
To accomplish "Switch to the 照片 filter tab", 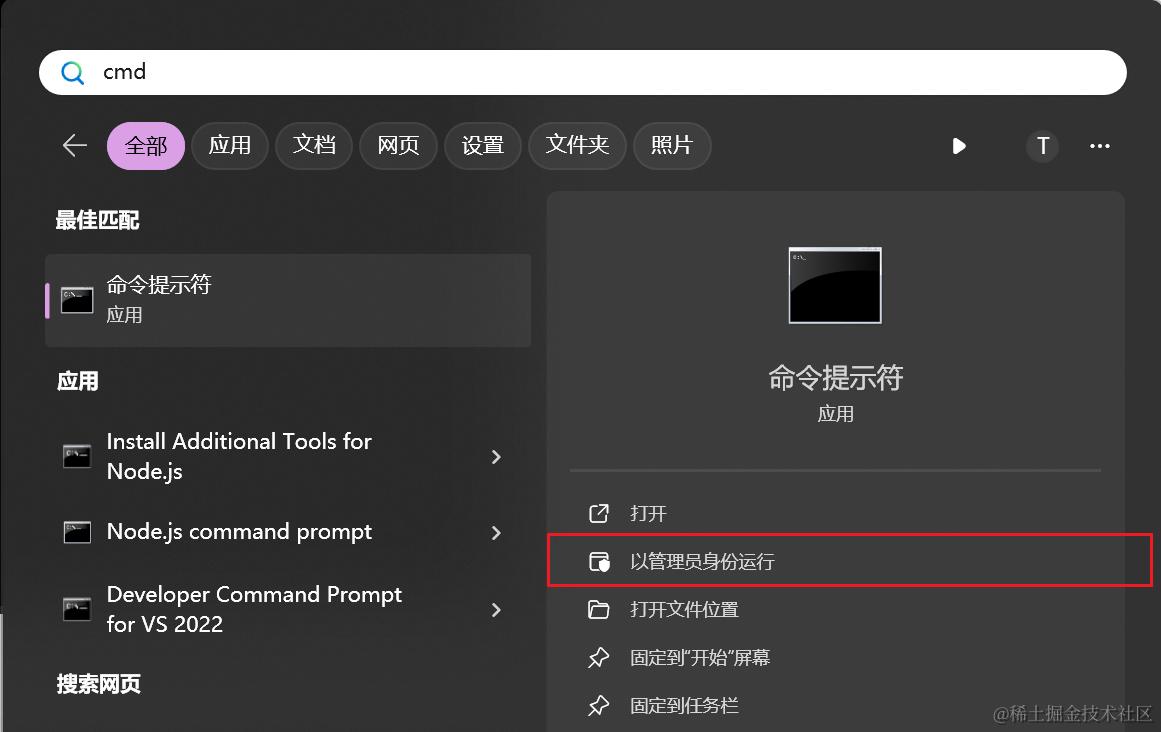I will point(672,146).
